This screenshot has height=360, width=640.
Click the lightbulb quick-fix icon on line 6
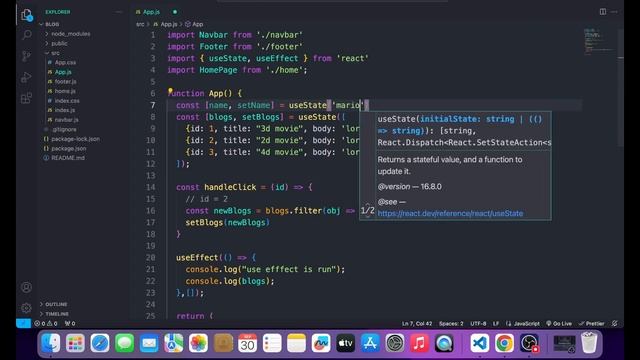171,91
